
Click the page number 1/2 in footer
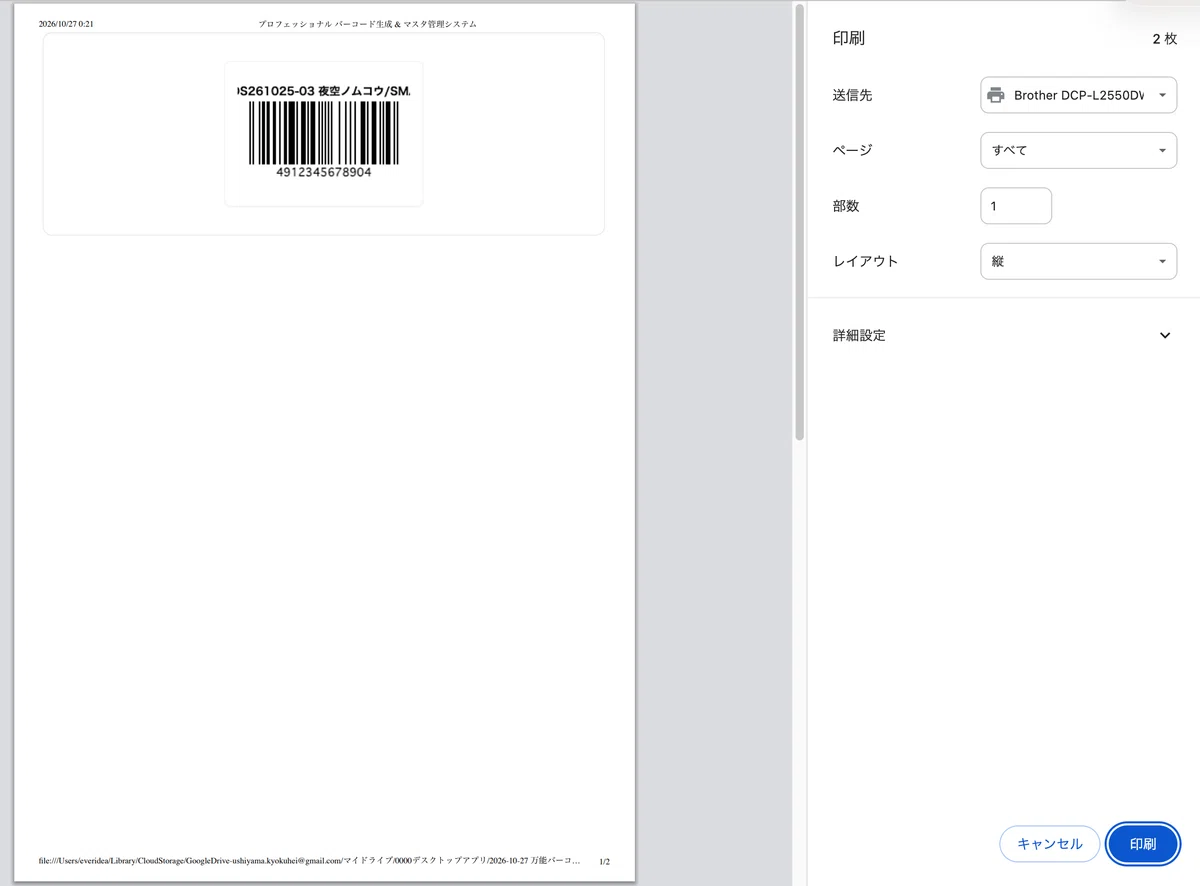coord(604,861)
